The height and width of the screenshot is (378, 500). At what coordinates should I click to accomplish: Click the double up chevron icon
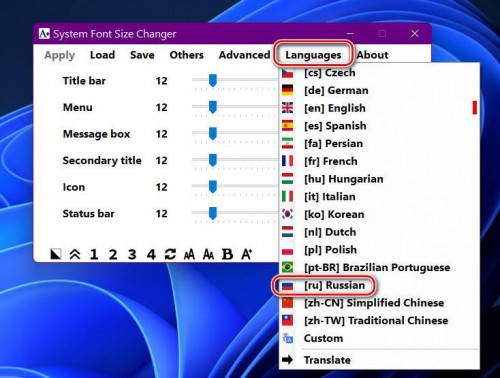click(x=75, y=254)
